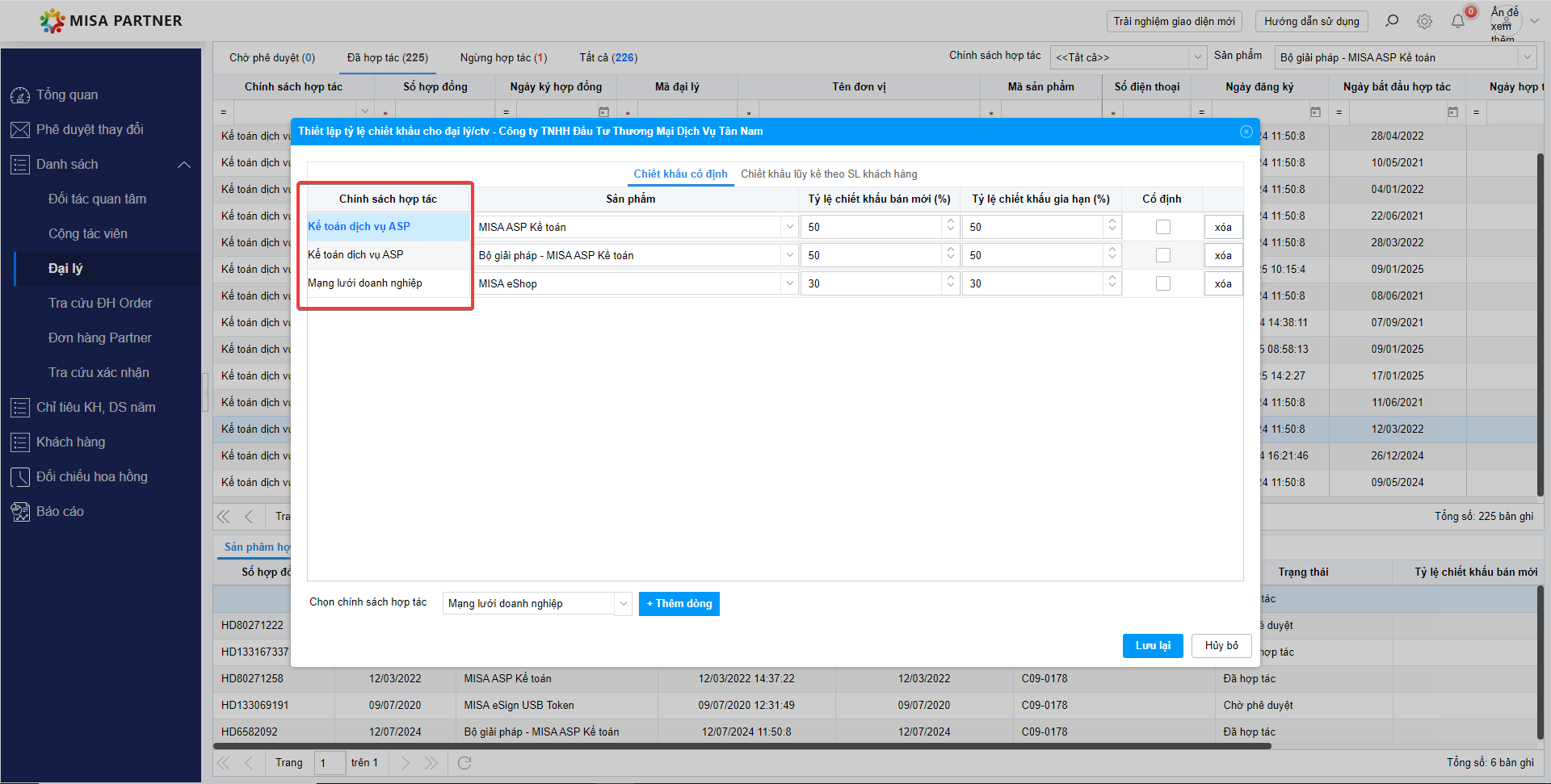Screen dimensions: 1551x784
Task: Click the Danh sách list icon
Action: [x=20, y=165]
